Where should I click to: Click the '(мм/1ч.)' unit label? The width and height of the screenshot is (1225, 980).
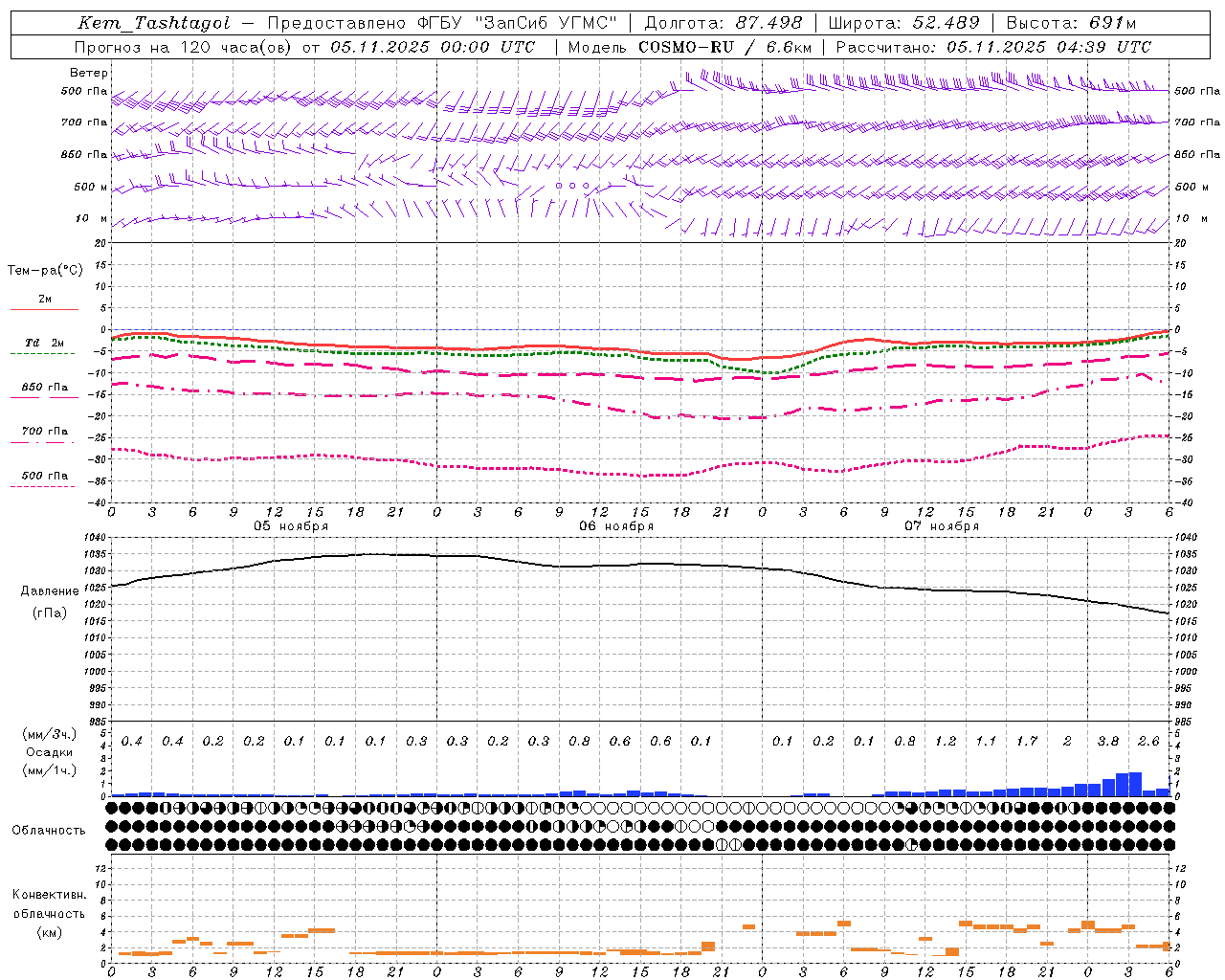point(49,770)
